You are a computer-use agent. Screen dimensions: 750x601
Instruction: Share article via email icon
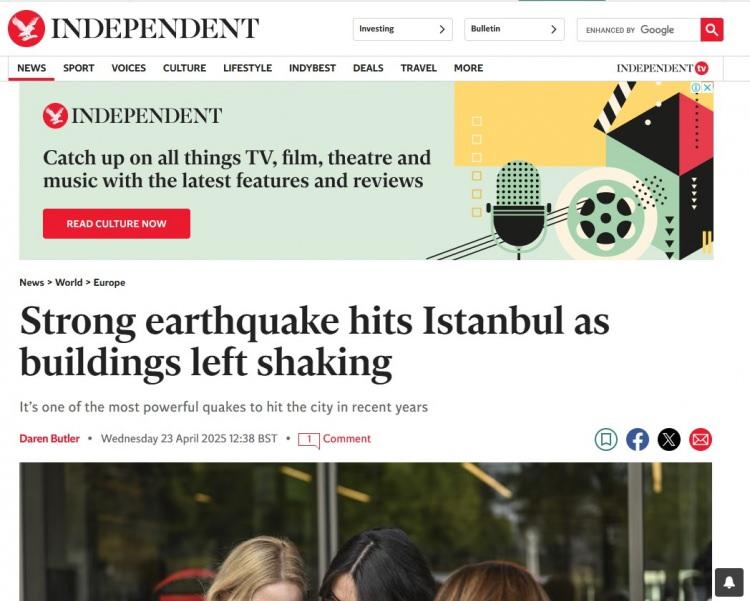(701, 439)
